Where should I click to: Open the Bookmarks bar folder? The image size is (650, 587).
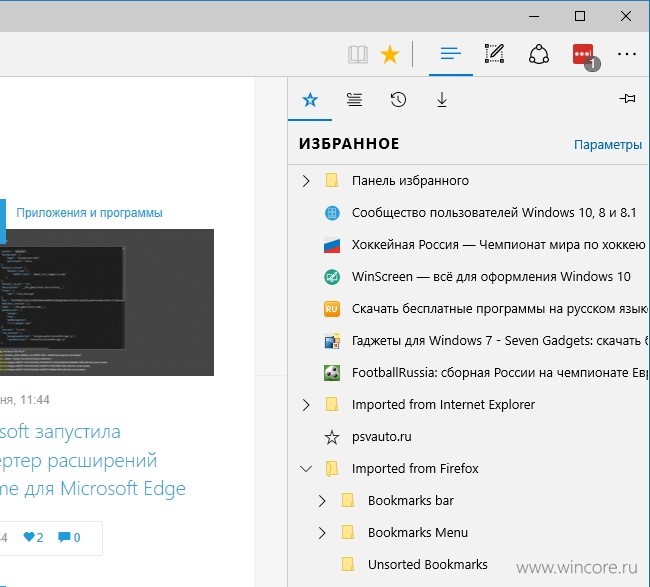tap(411, 501)
